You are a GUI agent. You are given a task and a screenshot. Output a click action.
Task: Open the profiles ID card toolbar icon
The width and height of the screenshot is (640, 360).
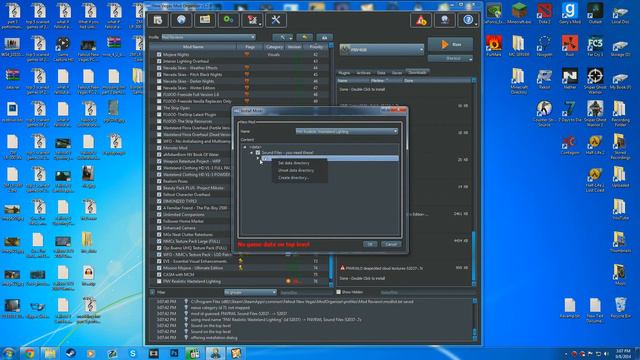tap(205, 20)
